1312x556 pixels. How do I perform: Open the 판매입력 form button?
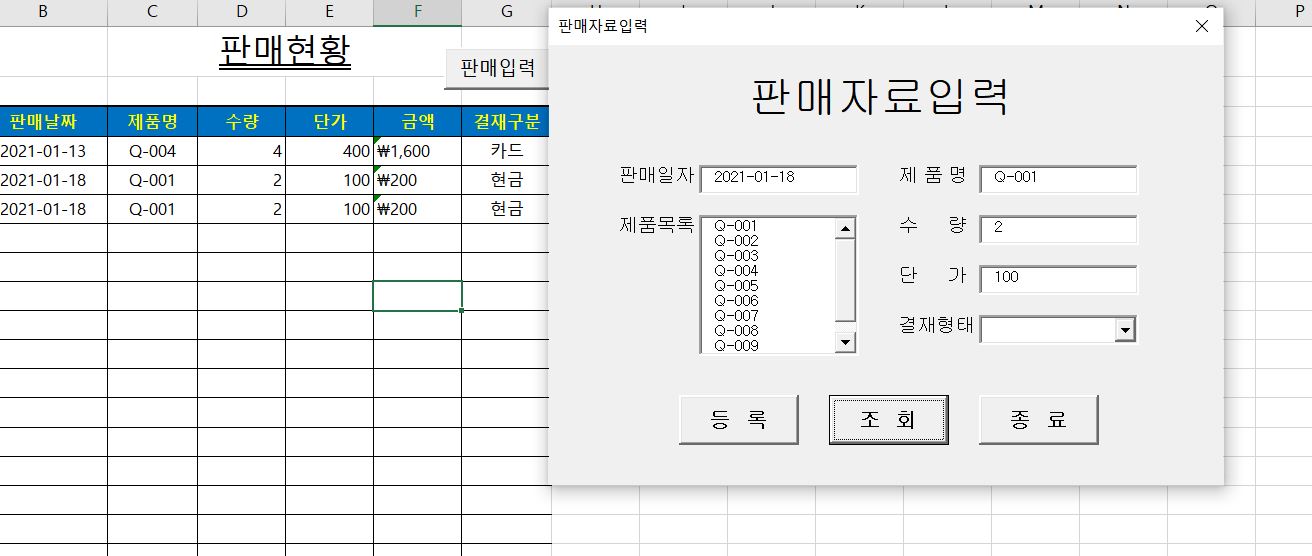click(497, 68)
